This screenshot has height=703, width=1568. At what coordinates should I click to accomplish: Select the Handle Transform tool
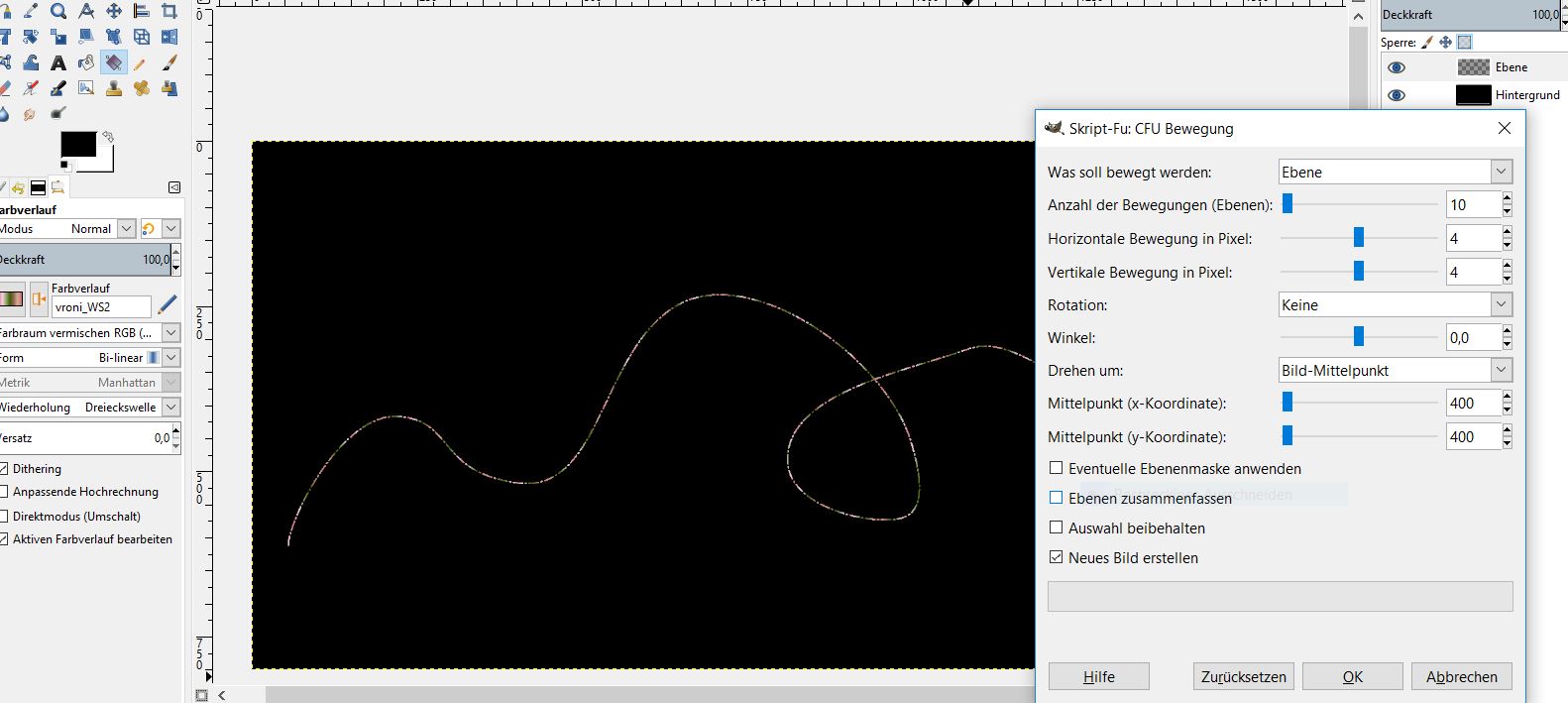pyautogui.click(x=114, y=37)
